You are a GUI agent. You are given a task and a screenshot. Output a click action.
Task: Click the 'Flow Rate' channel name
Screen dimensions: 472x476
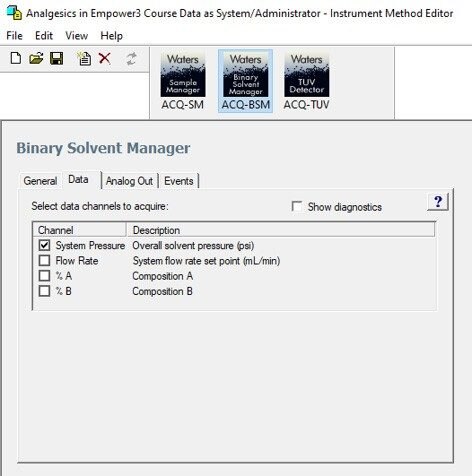point(77,261)
